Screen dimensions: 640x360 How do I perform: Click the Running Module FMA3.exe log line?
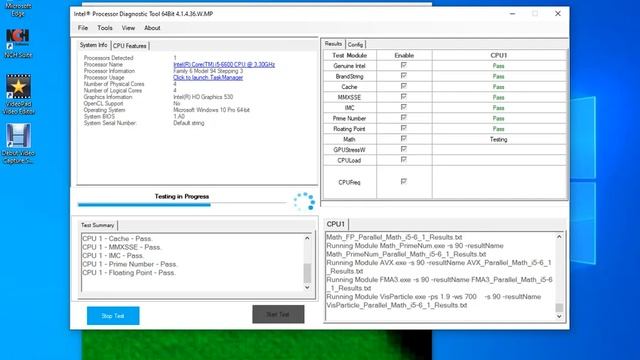click(x=439, y=284)
